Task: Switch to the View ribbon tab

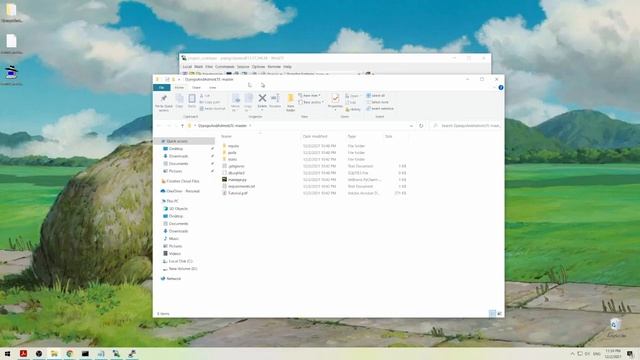Action: click(213, 87)
